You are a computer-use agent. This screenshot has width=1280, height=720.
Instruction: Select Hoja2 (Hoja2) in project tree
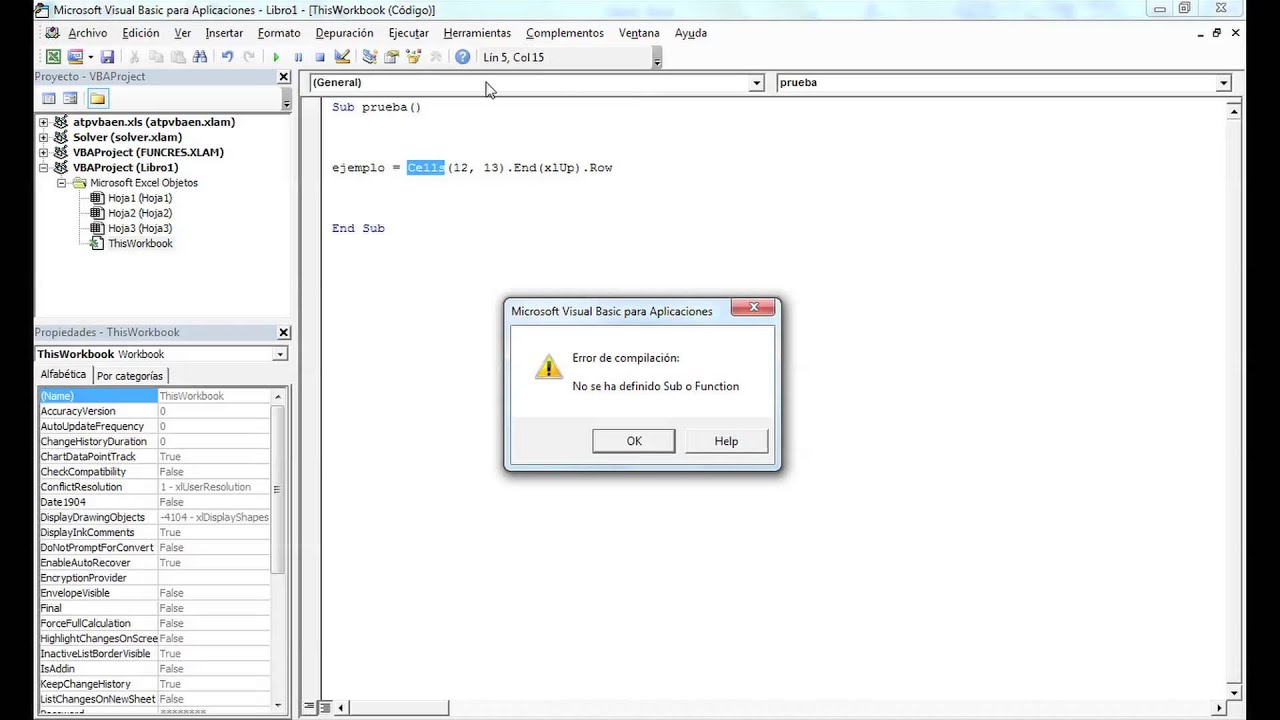(x=140, y=213)
